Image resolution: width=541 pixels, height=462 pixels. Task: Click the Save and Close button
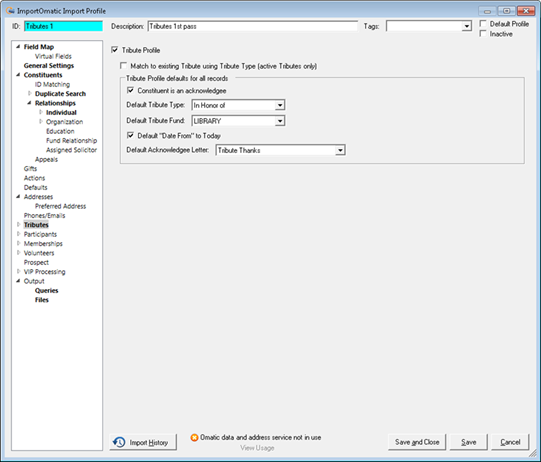click(417, 442)
